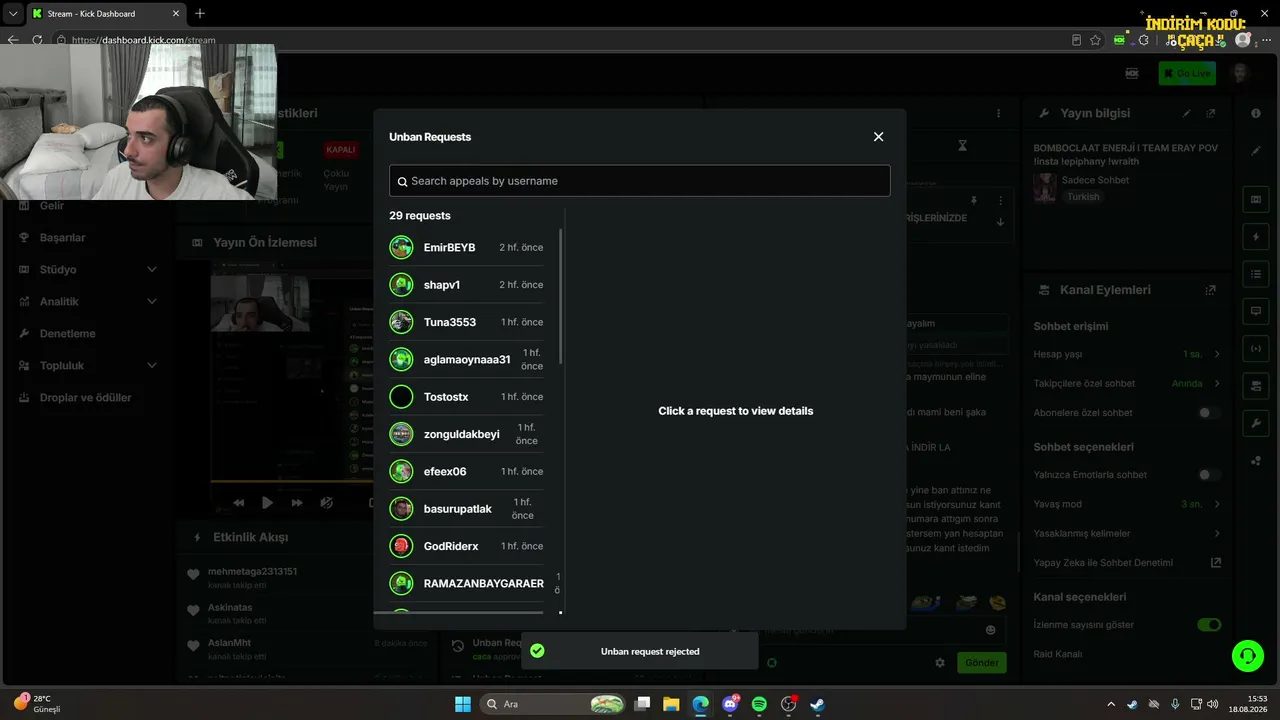Viewport: 1280px width, 720px height.
Task: Open aglamaoynaaa31's unban request
Action: [x=467, y=359]
